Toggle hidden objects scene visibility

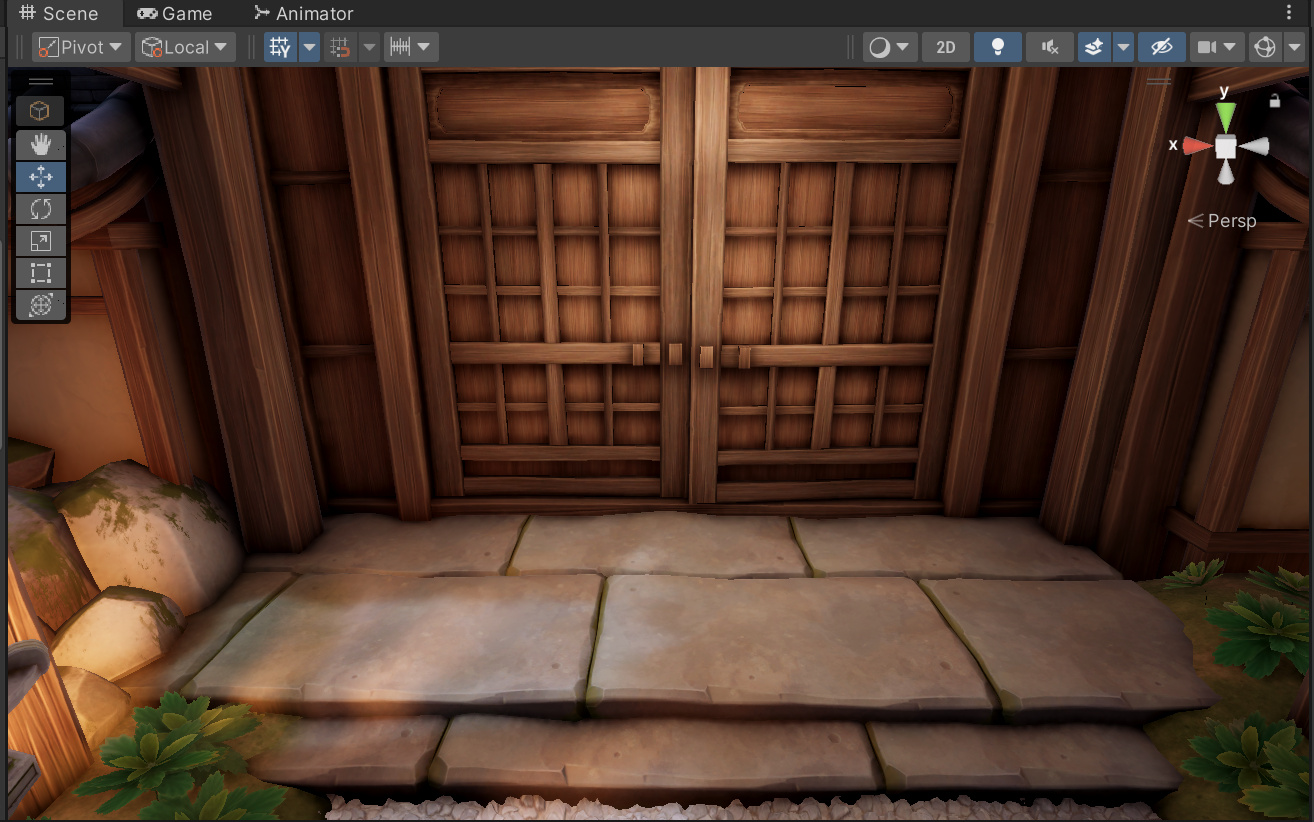tap(1161, 47)
